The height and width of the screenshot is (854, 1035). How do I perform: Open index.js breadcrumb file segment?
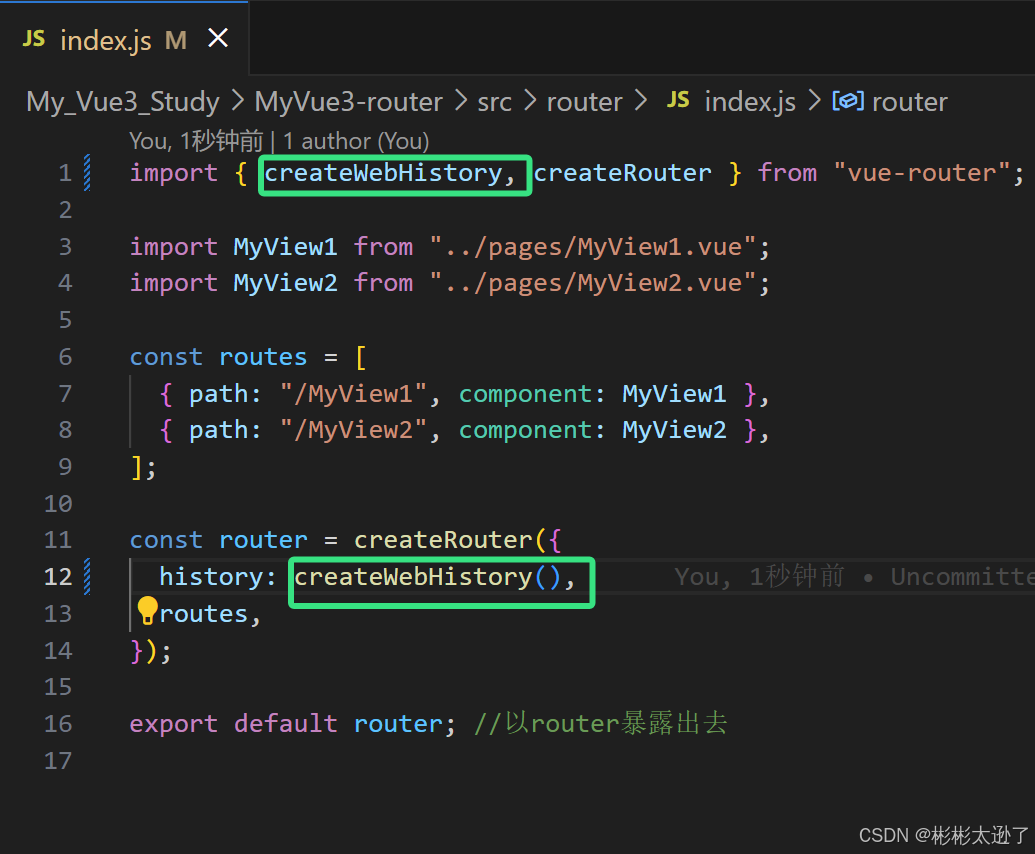750,102
